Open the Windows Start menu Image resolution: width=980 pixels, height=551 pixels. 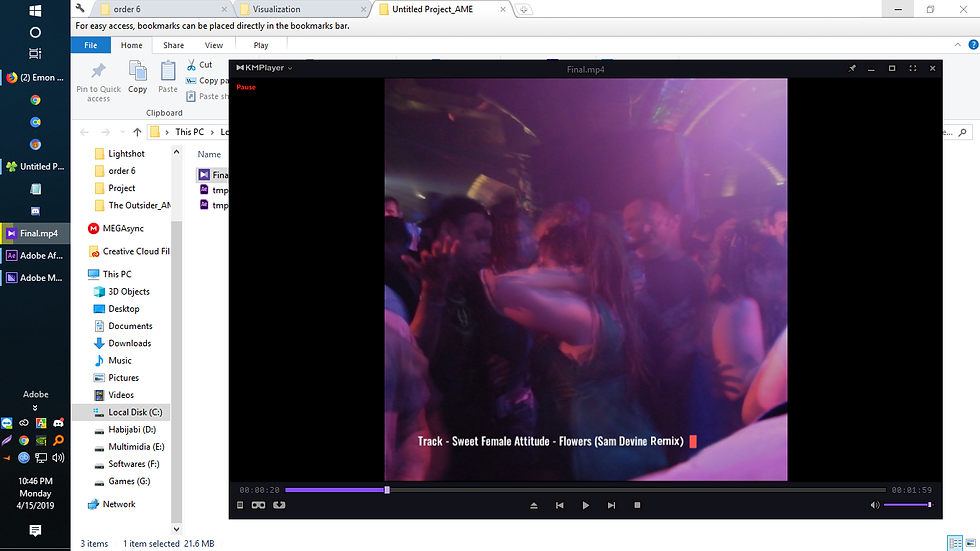(35, 11)
